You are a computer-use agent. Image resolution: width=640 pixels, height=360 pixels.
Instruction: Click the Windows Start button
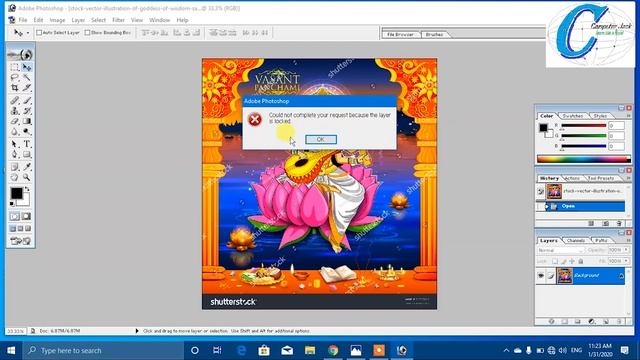pos(11,350)
